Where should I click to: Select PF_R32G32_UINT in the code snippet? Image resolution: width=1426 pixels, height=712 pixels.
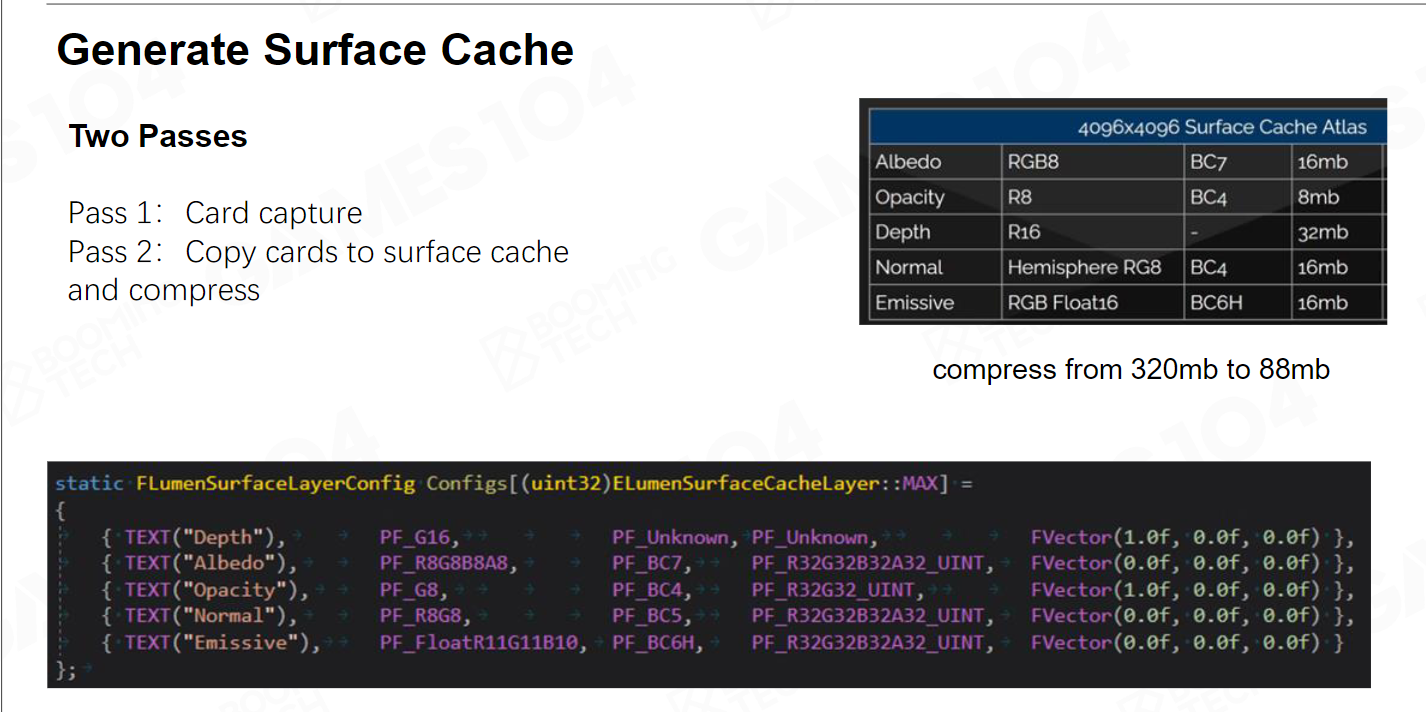[x=833, y=590]
